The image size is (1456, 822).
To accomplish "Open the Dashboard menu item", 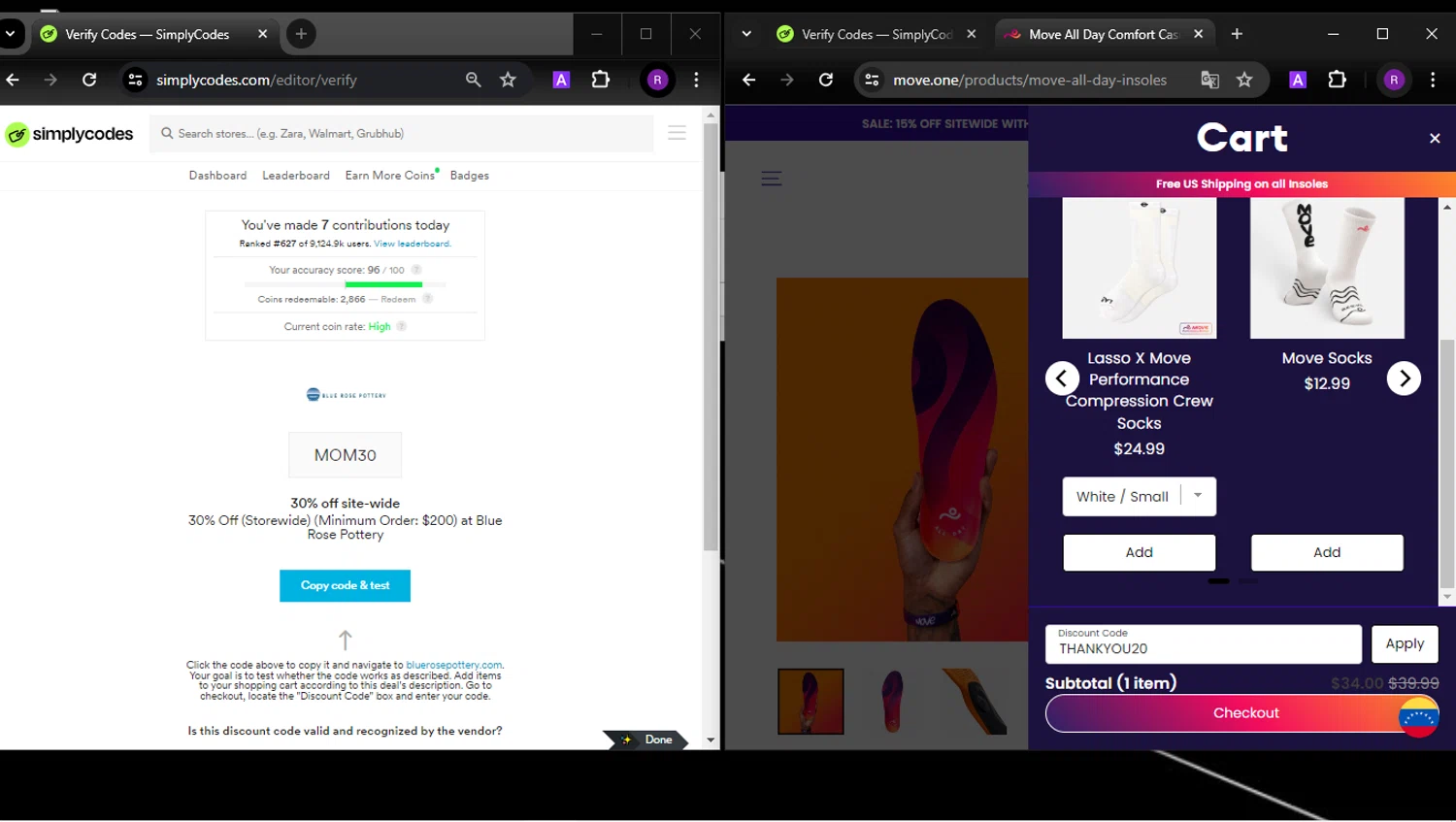I will coord(217,176).
